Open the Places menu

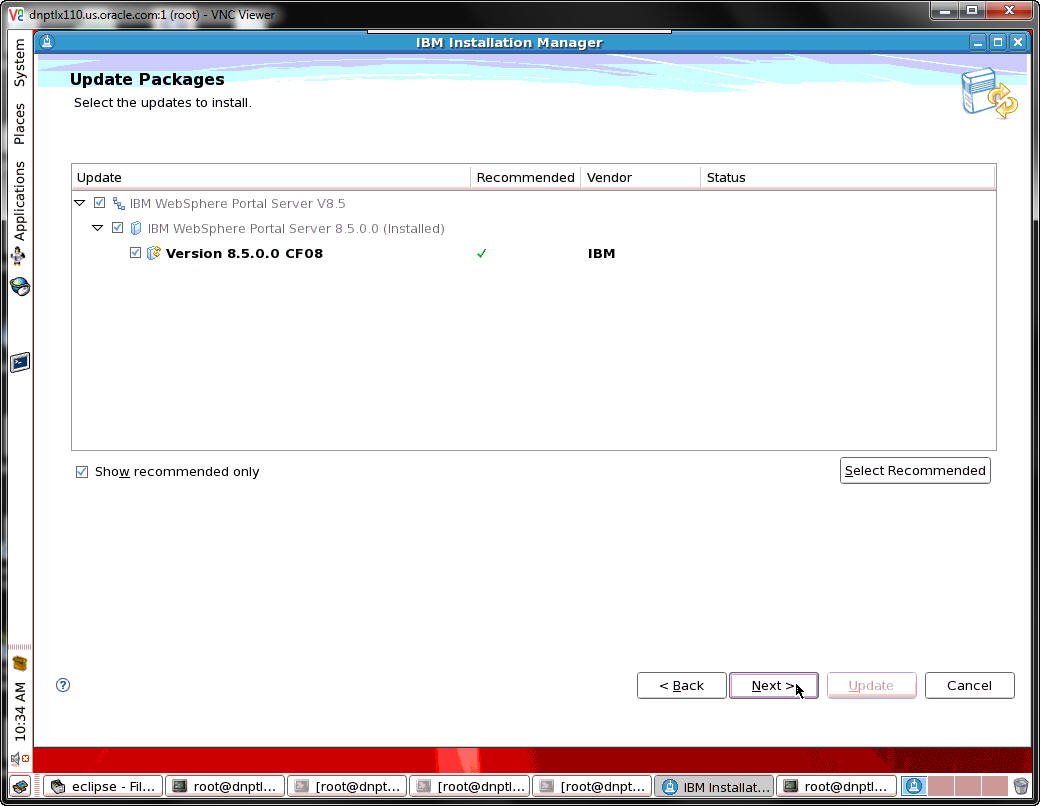[19, 124]
